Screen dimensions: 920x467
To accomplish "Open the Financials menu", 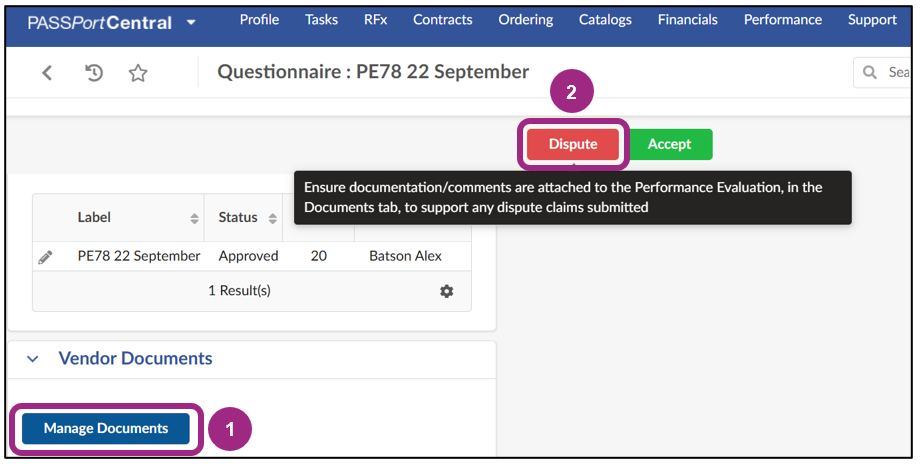I will pos(687,20).
